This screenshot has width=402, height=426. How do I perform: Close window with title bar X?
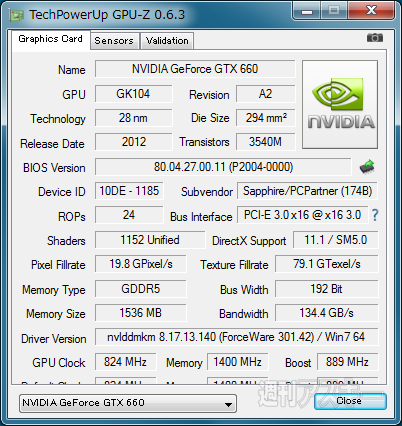(371, 11)
